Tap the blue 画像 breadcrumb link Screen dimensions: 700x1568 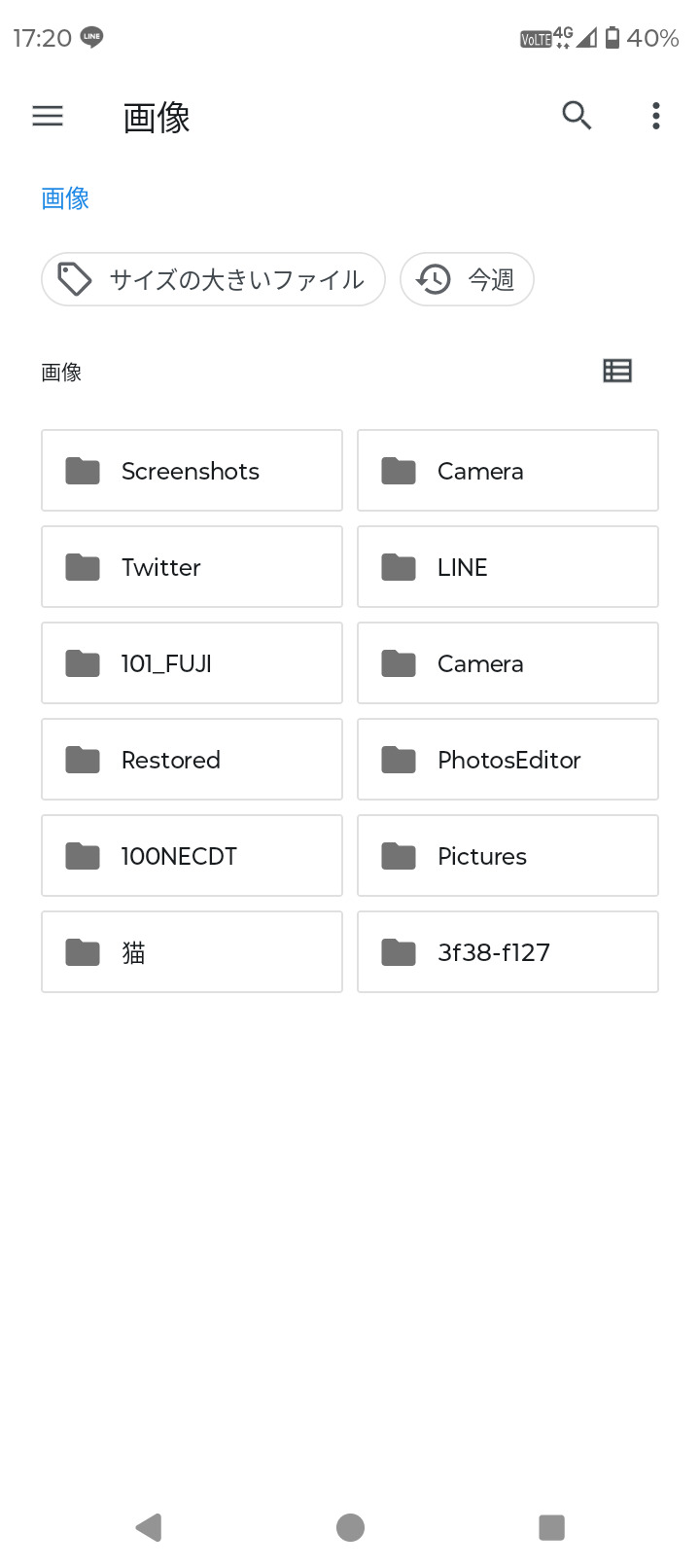(x=65, y=198)
